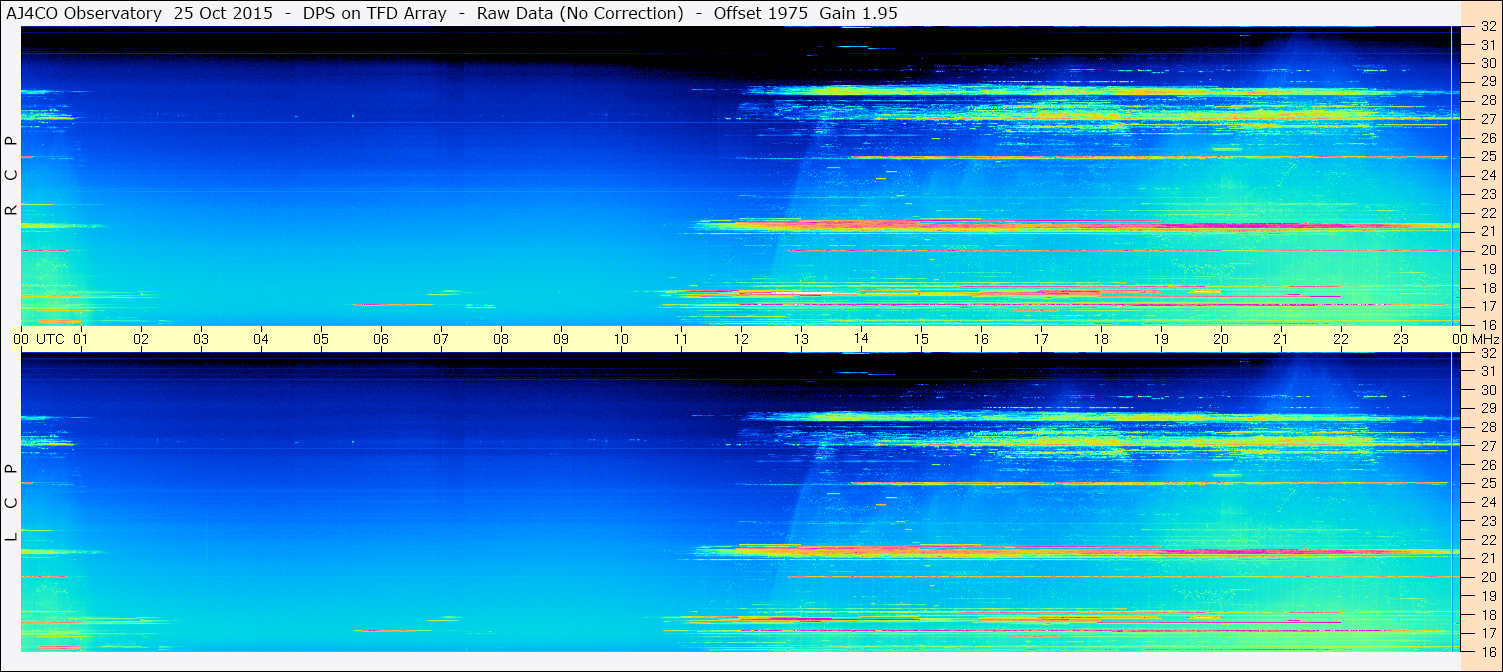Screen dimensions: 1503x672
Task: Pick the 21 hour mark on time axis
Action: tap(1281, 339)
